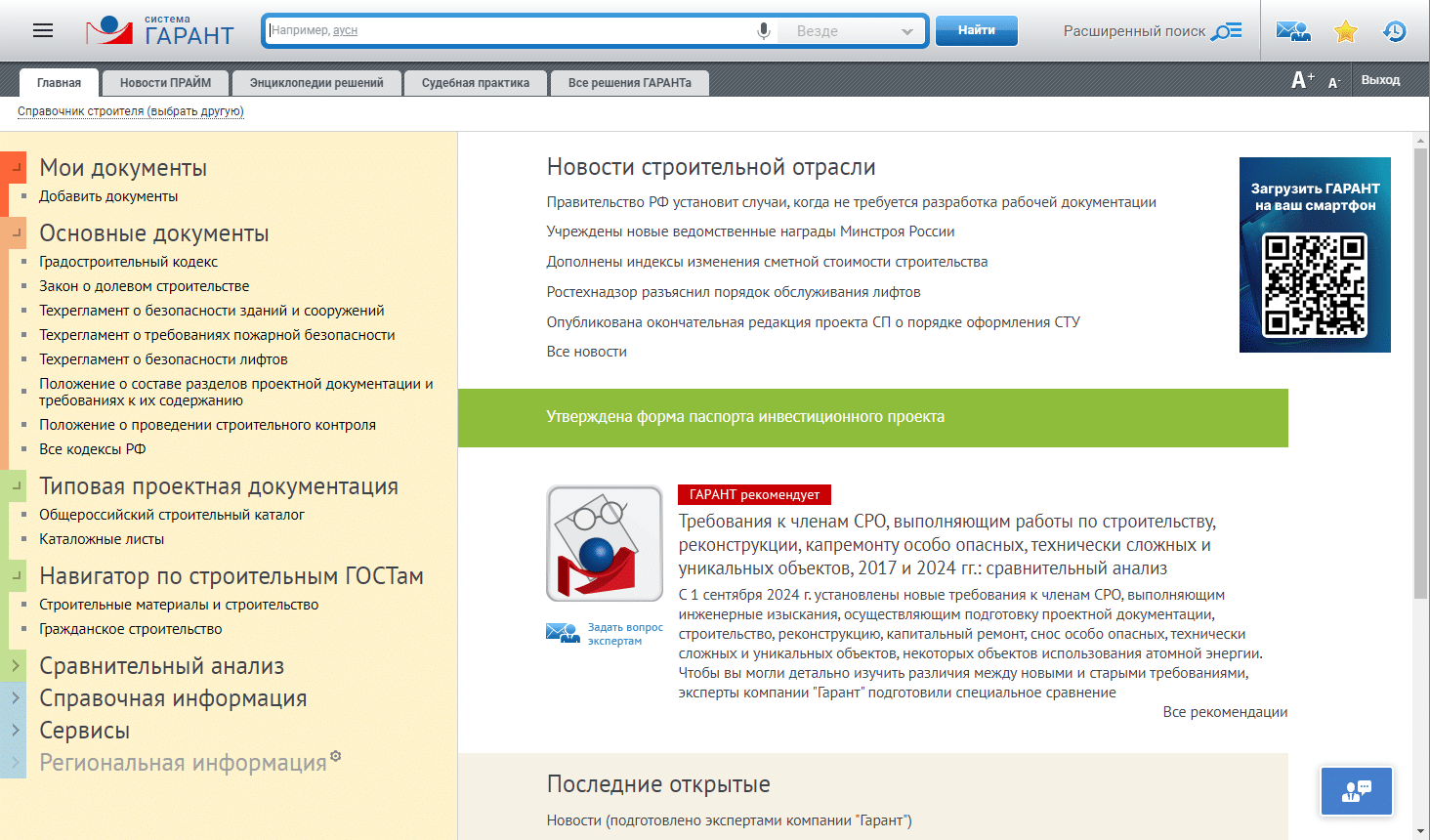
Task: Decrease font size with A- icon
Action: click(x=1333, y=83)
